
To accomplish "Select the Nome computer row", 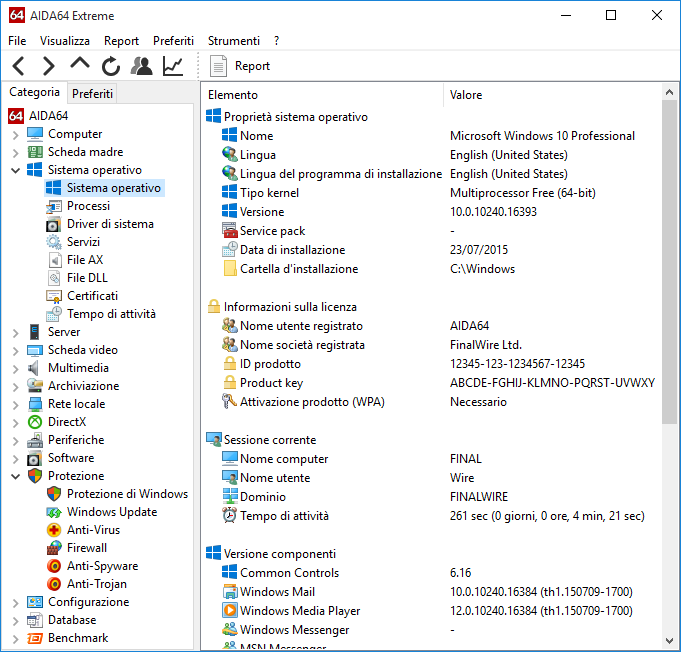I will pyautogui.click(x=432, y=459).
